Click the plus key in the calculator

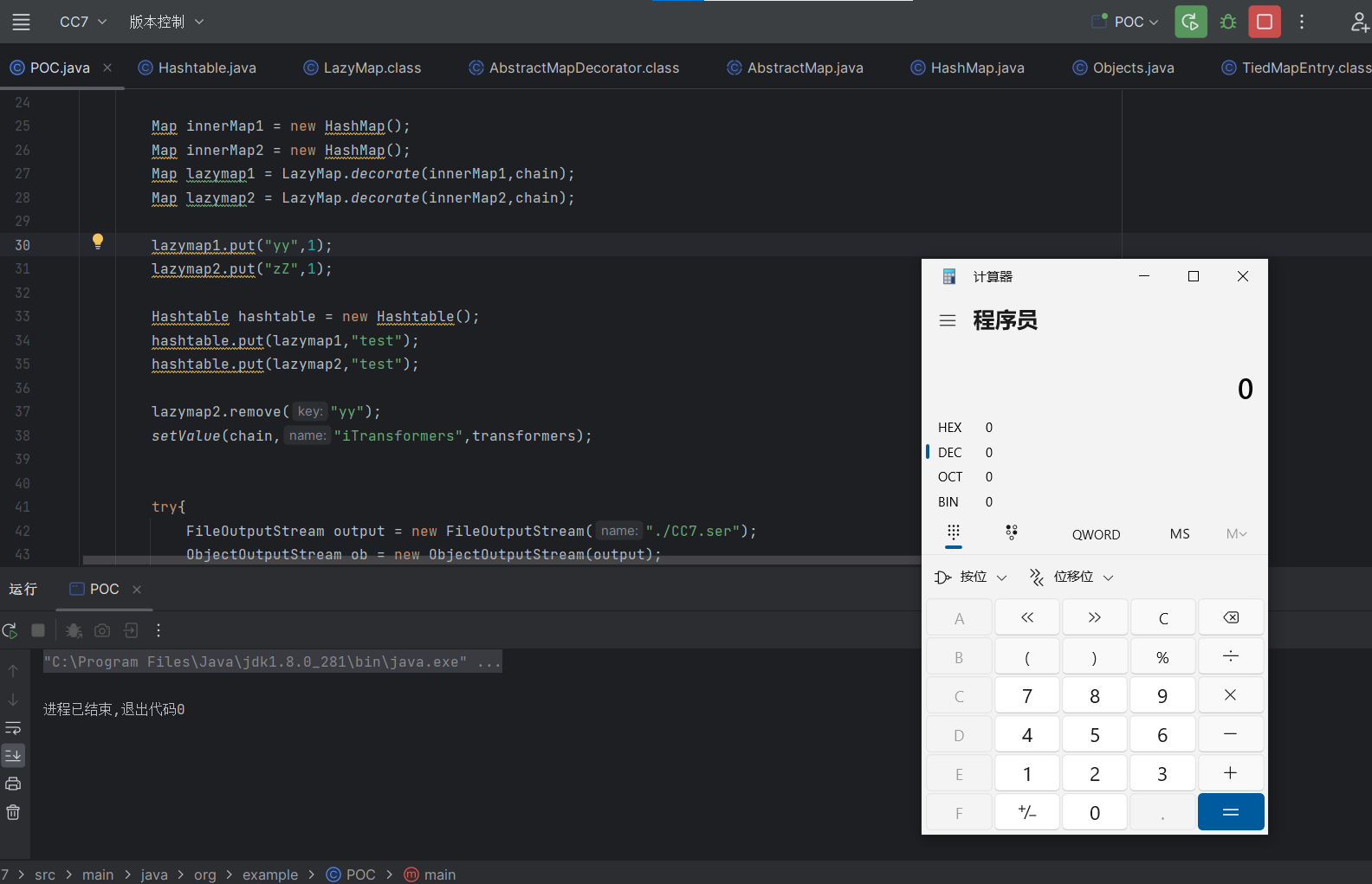pos(1231,773)
